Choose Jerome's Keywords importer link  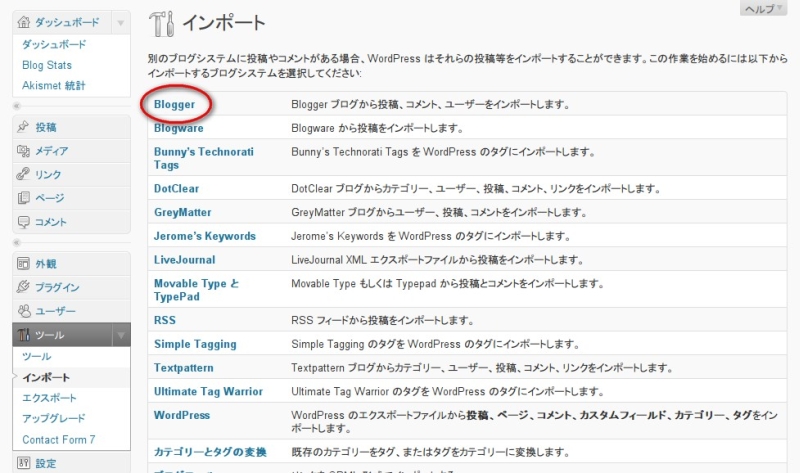click(x=205, y=236)
